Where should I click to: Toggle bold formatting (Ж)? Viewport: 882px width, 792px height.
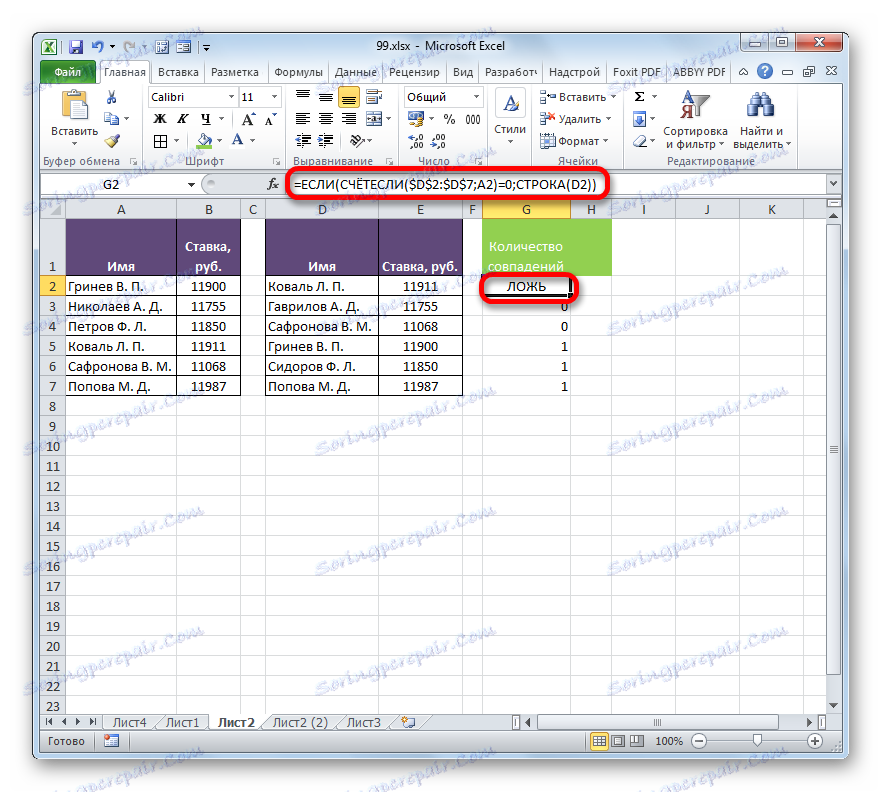pyautogui.click(x=159, y=118)
